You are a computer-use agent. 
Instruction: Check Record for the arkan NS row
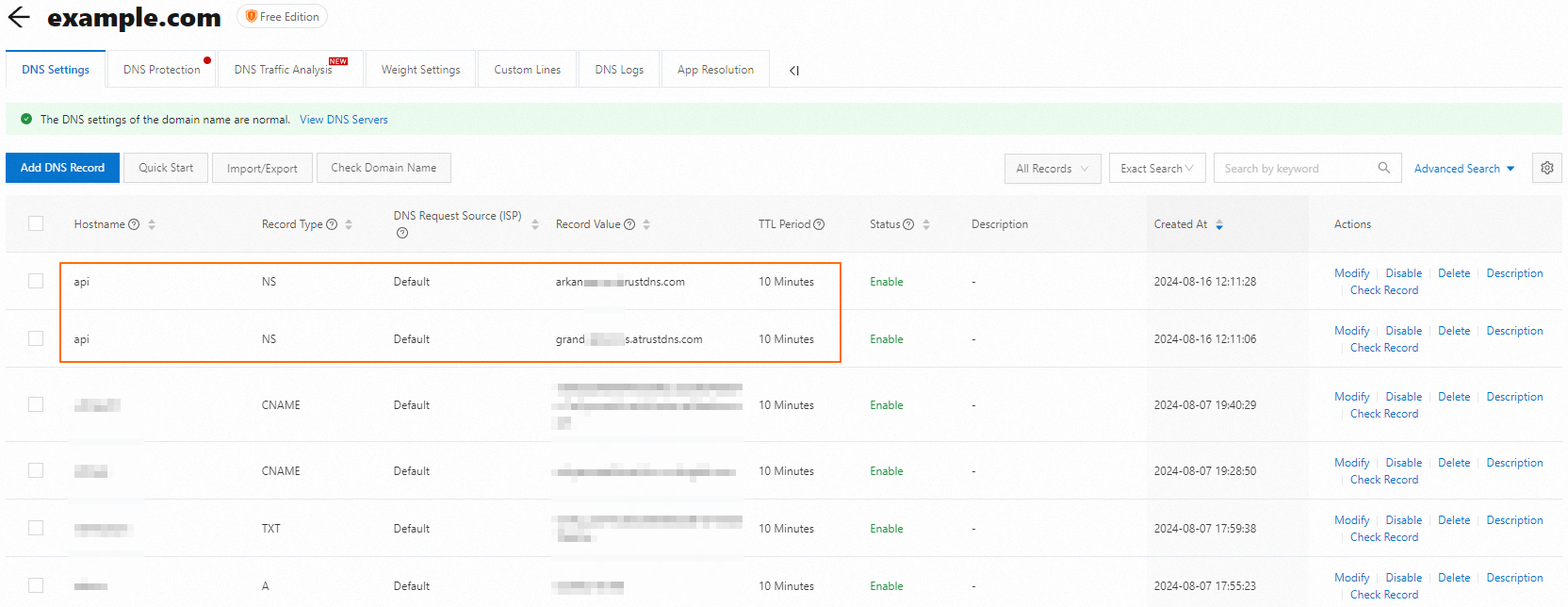(1383, 290)
